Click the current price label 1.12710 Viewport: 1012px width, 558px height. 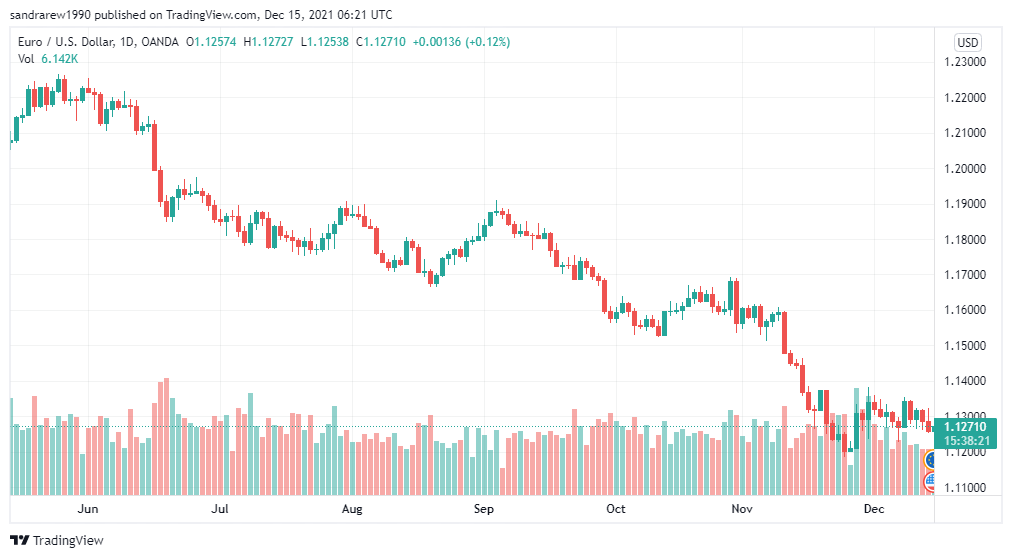(x=966, y=427)
